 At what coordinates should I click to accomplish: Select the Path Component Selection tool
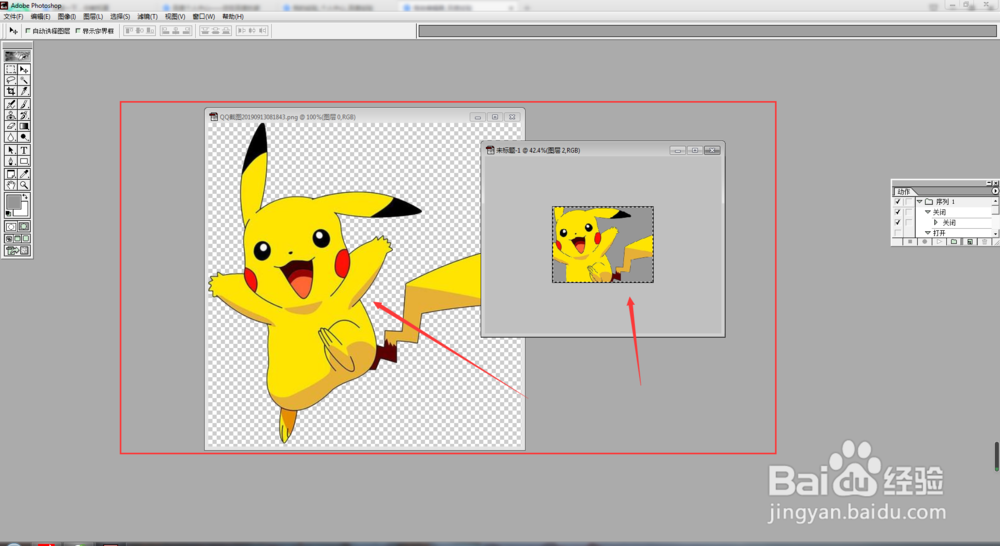(x=10, y=150)
